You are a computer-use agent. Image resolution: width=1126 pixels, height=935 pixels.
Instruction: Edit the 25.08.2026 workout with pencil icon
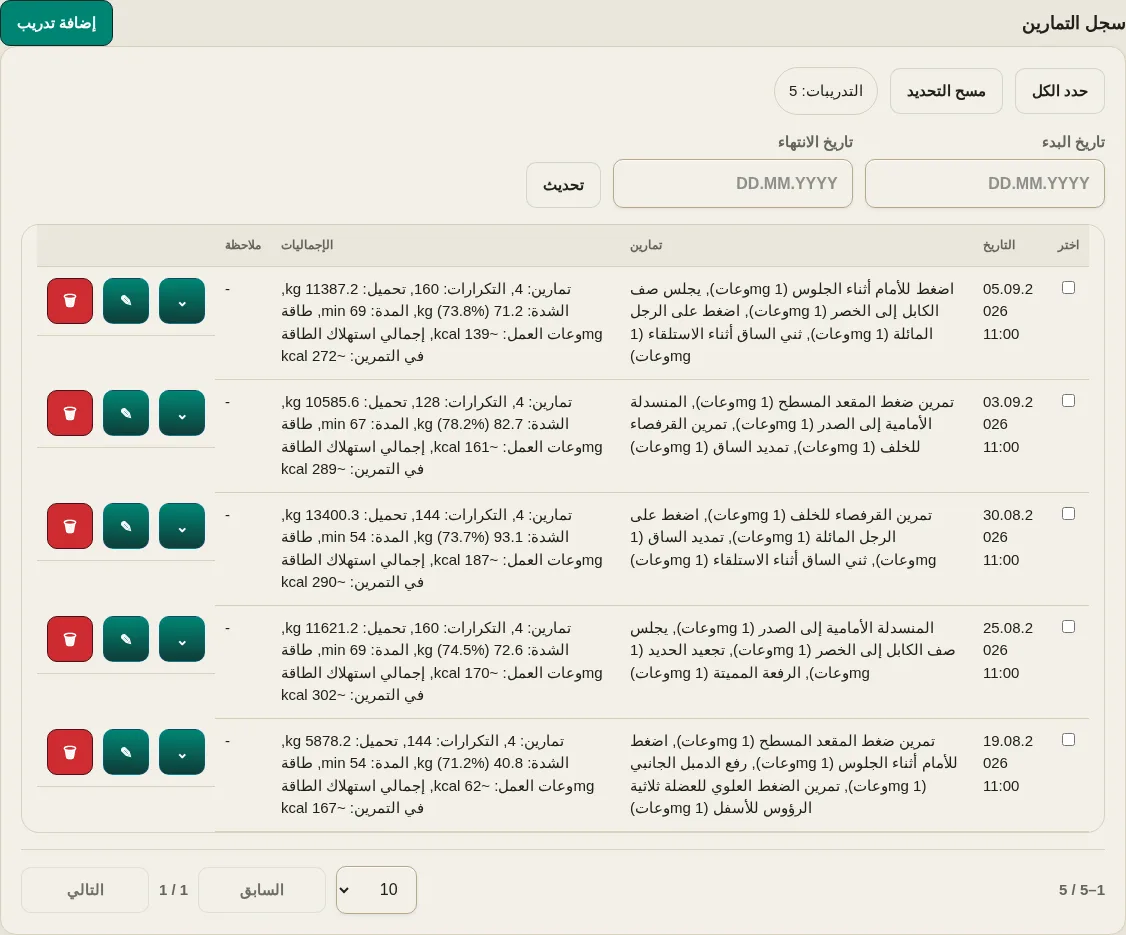click(126, 638)
